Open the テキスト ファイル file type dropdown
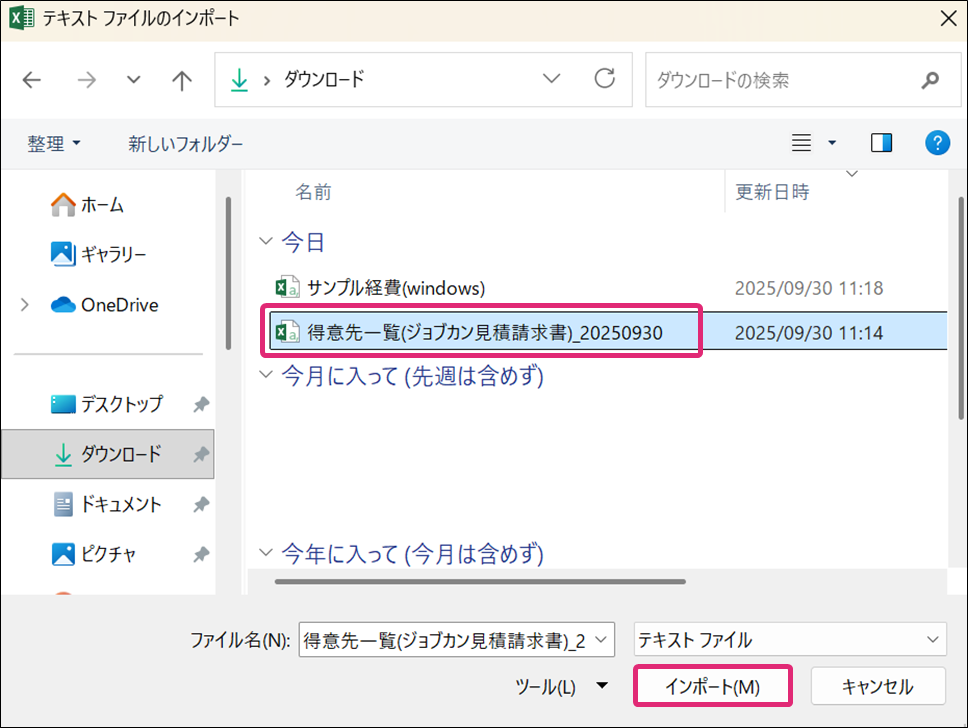Viewport: 968px width, 728px height. click(789, 640)
